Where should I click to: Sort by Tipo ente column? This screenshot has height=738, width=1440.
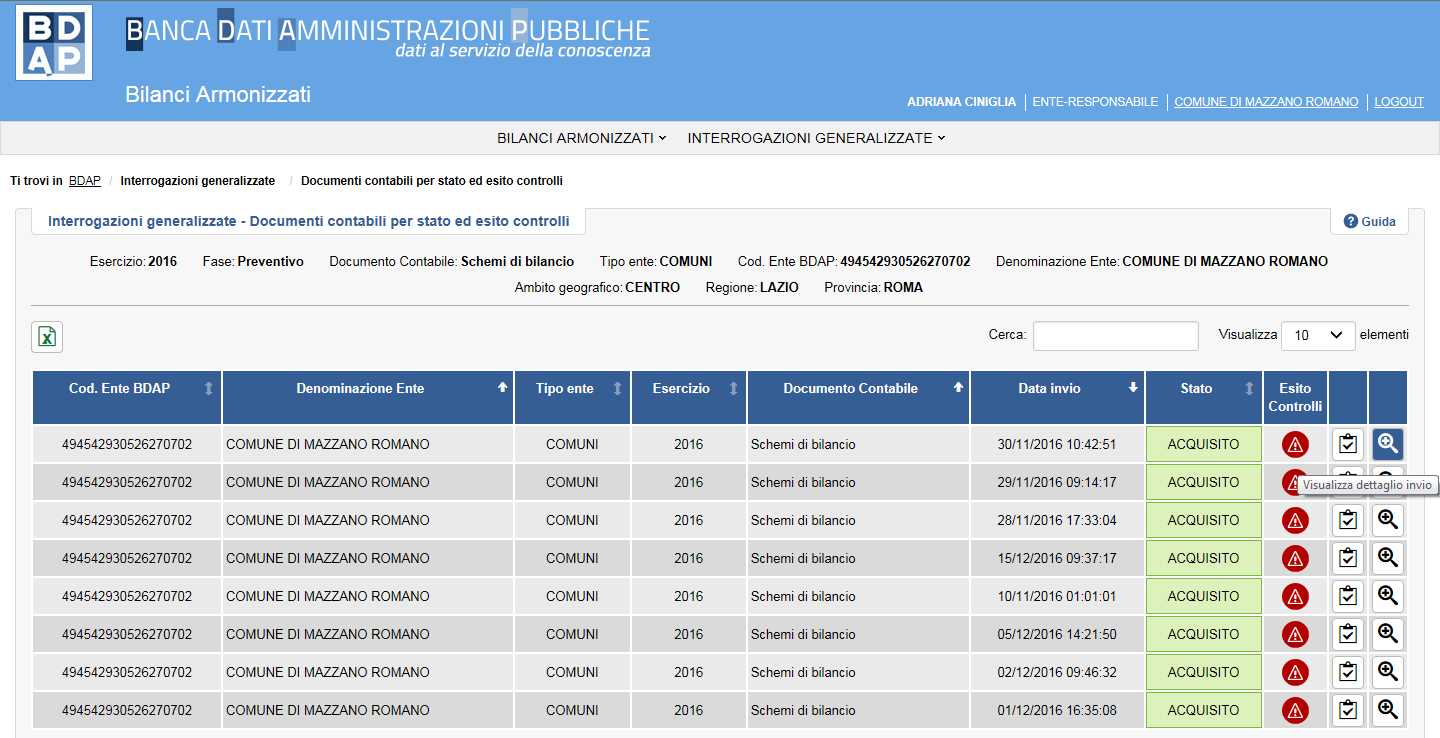coord(572,397)
